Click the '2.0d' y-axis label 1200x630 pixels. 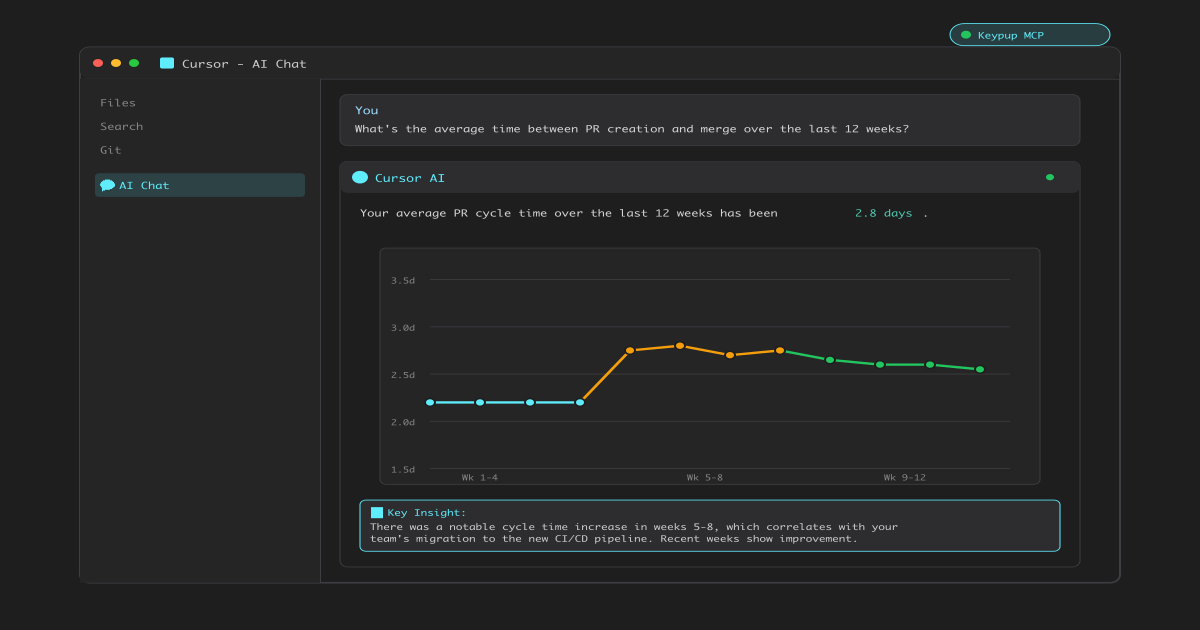(x=403, y=422)
